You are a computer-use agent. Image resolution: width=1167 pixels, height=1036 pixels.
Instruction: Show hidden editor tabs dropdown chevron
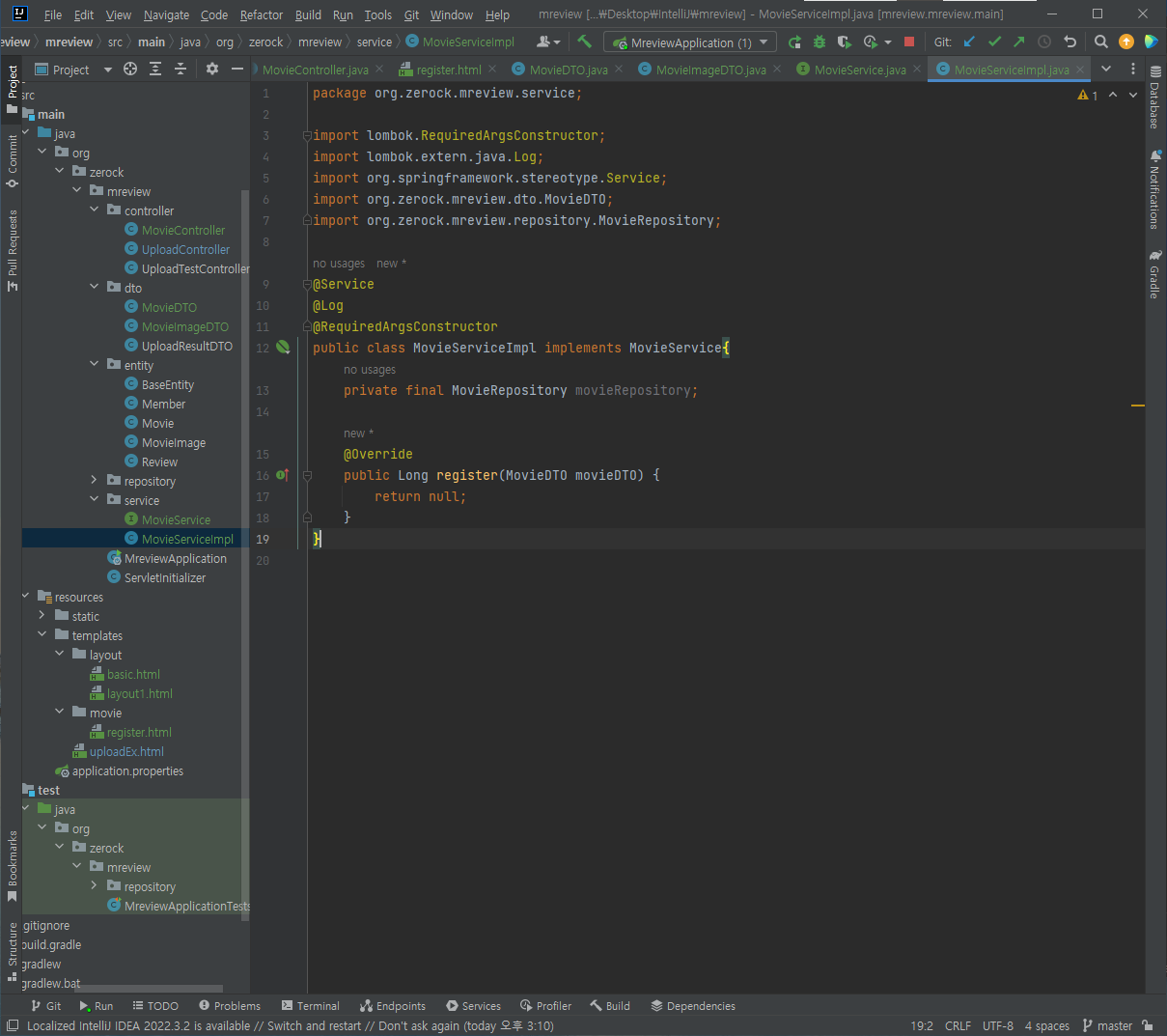click(x=1106, y=69)
